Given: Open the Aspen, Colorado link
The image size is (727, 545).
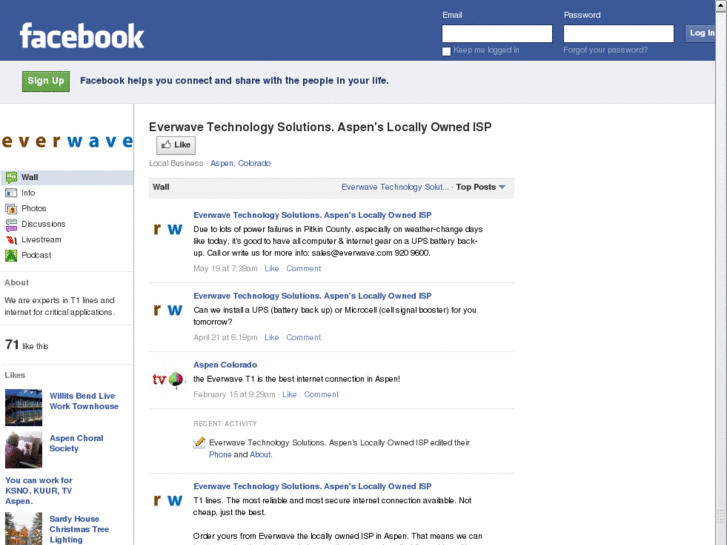Looking at the screenshot, I should click(x=240, y=163).
